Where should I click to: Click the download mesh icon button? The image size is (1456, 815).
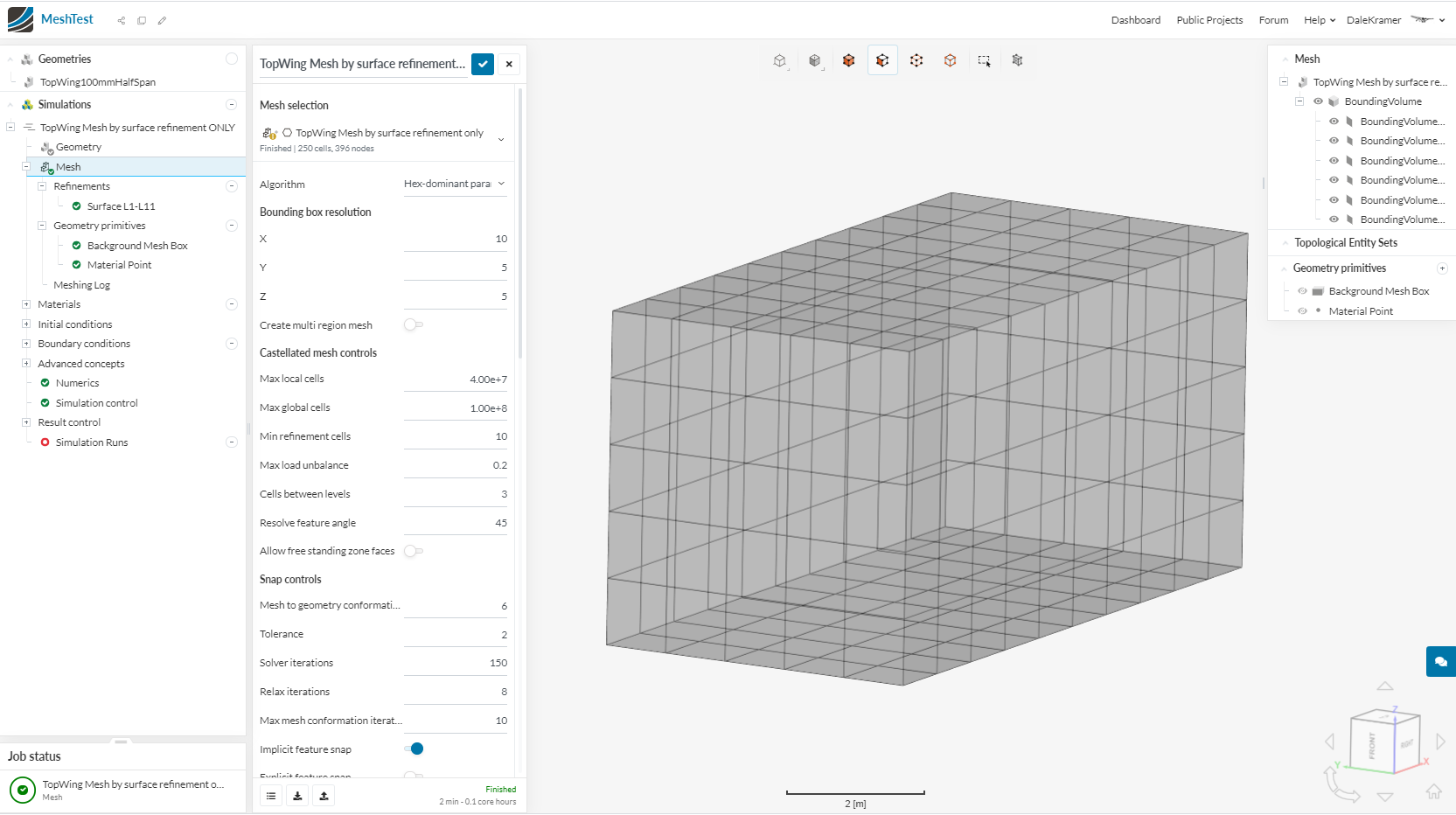(297, 796)
